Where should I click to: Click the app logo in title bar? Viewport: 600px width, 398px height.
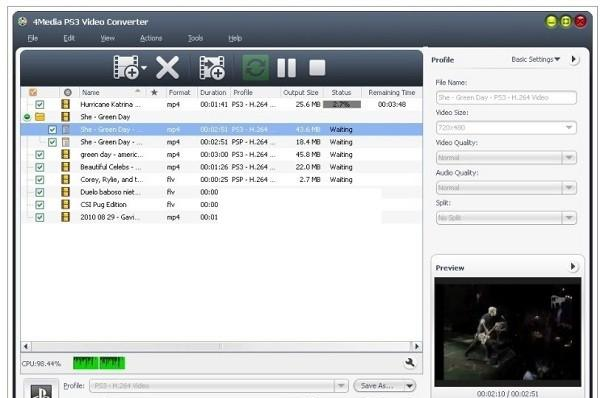click(x=23, y=21)
